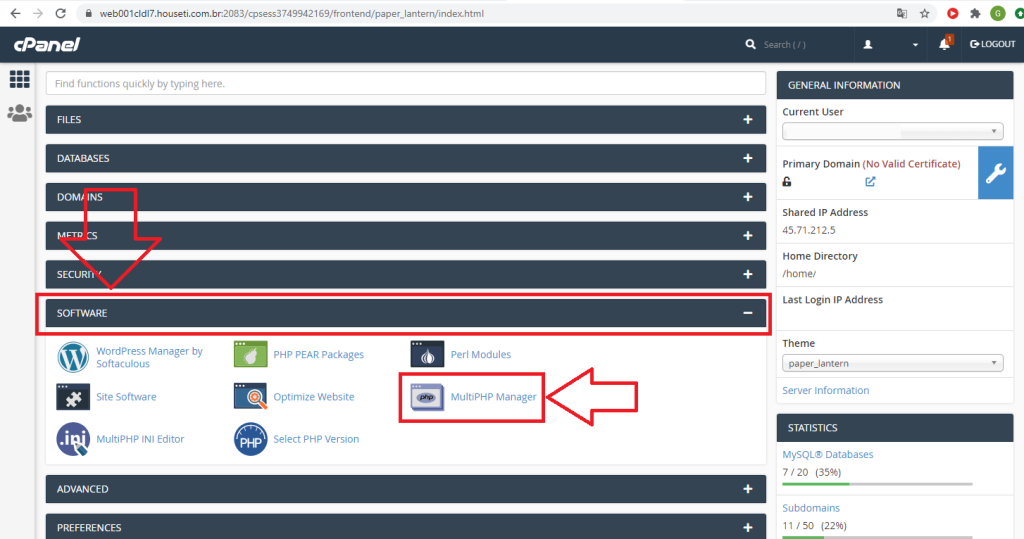Image resolution: width=1024 pixels, height=539 pixels.
Task: Open the Select PHP Version icon
Action: pyautogui.click(x=250, y=439)
